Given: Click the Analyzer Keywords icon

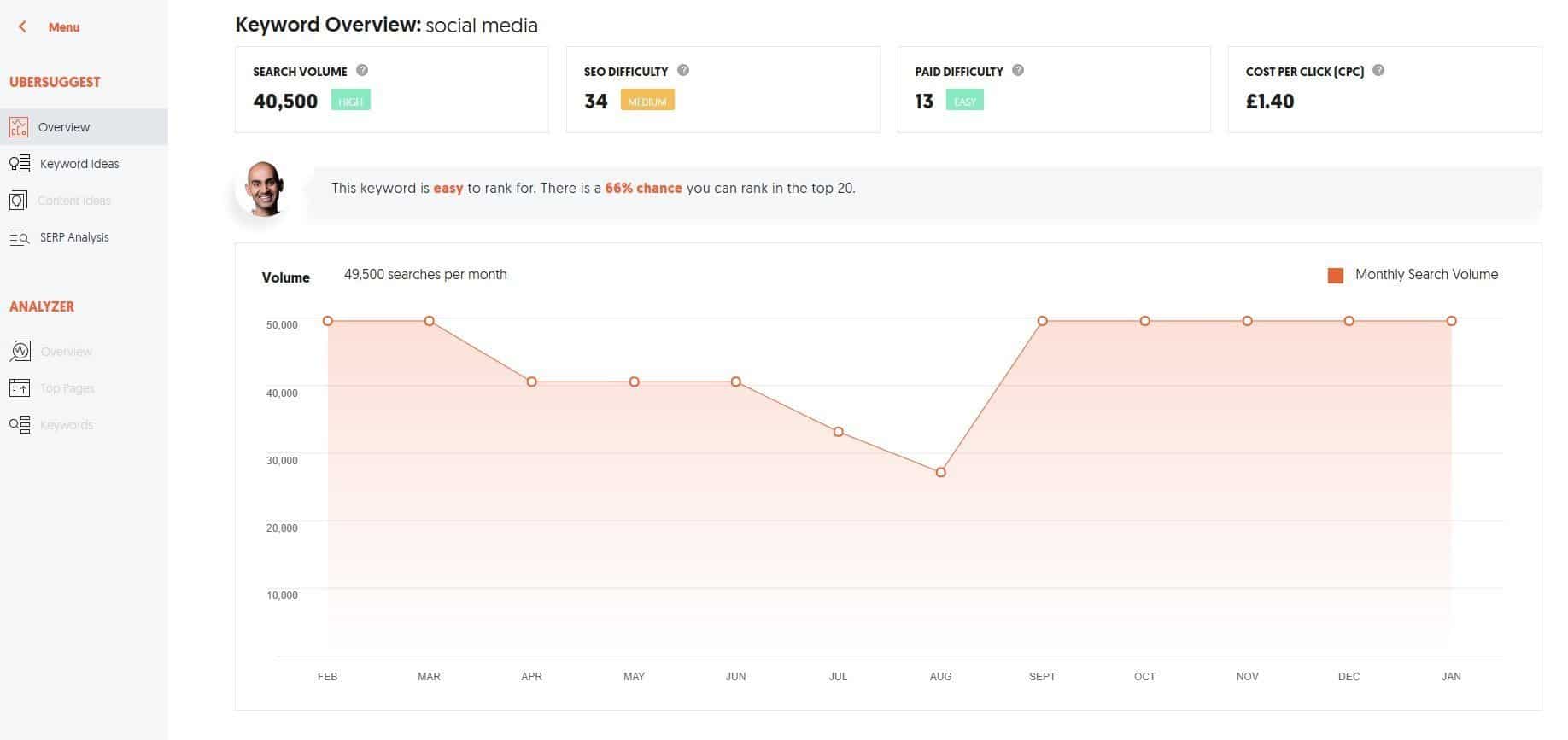Looking at the screenshot, I should (x=19, y=425).
